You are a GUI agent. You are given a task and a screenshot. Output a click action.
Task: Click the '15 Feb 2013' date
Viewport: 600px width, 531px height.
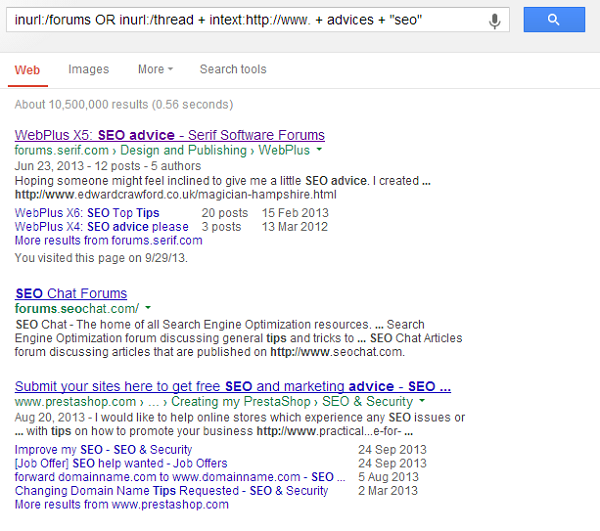click(x=295, y=213)
